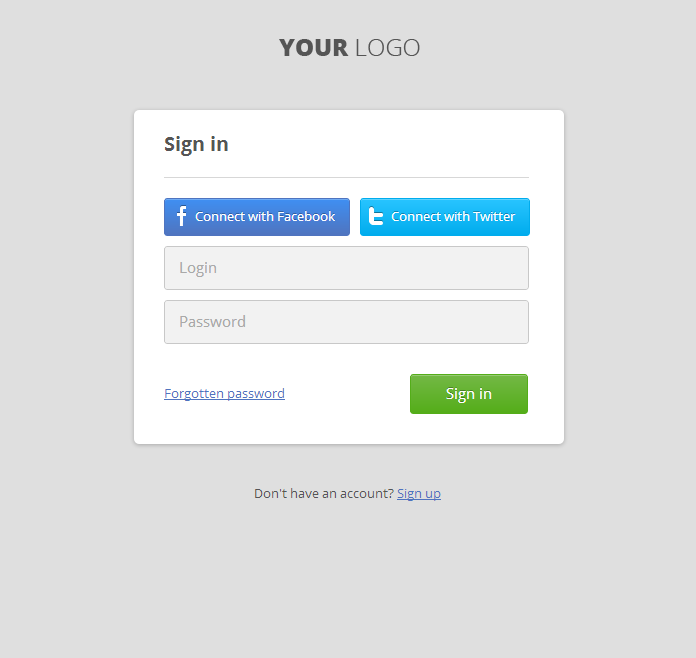Connect with Facebook button label
This screenshot has width=696, height=658.
tap(265, 217)
